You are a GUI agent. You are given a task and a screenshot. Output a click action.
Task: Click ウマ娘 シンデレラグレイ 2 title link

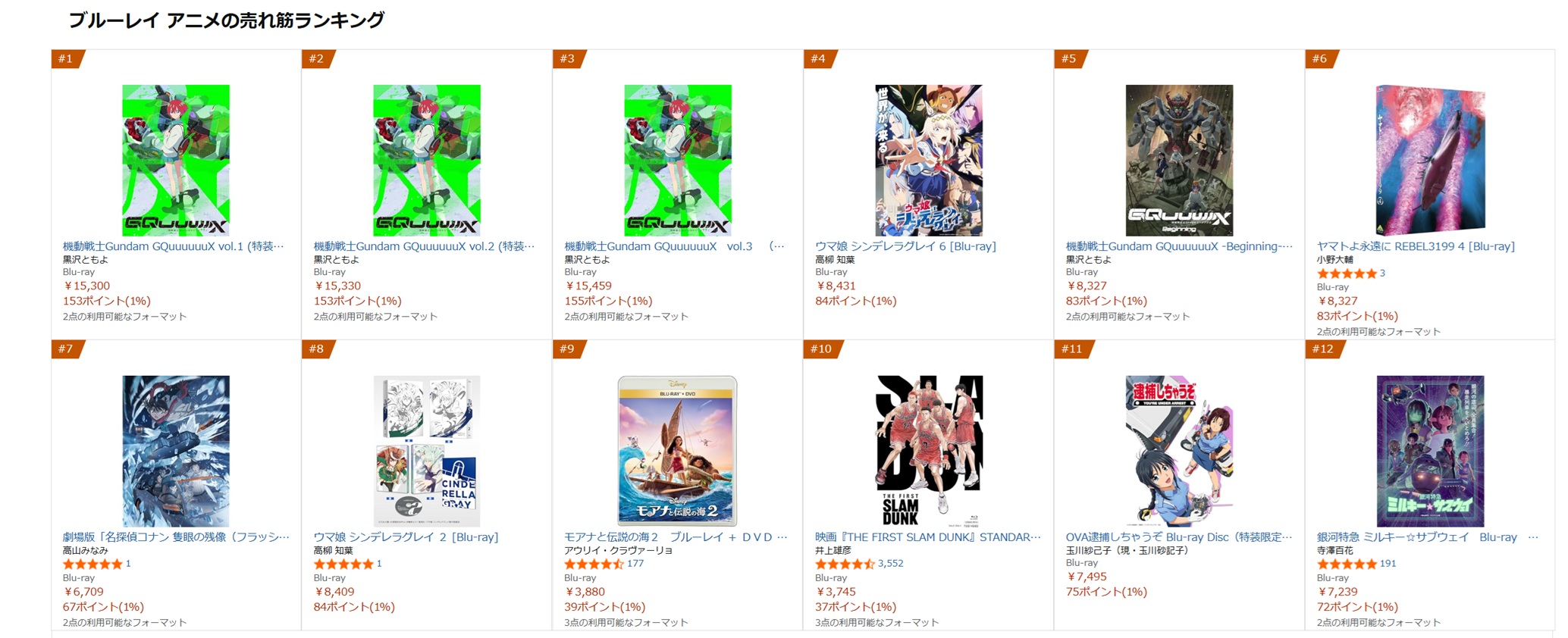click(x=406, y=537)
